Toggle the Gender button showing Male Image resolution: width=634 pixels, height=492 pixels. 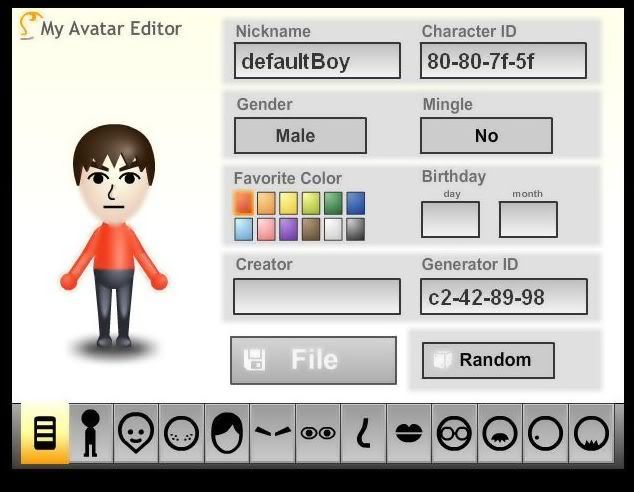point(300,136)
